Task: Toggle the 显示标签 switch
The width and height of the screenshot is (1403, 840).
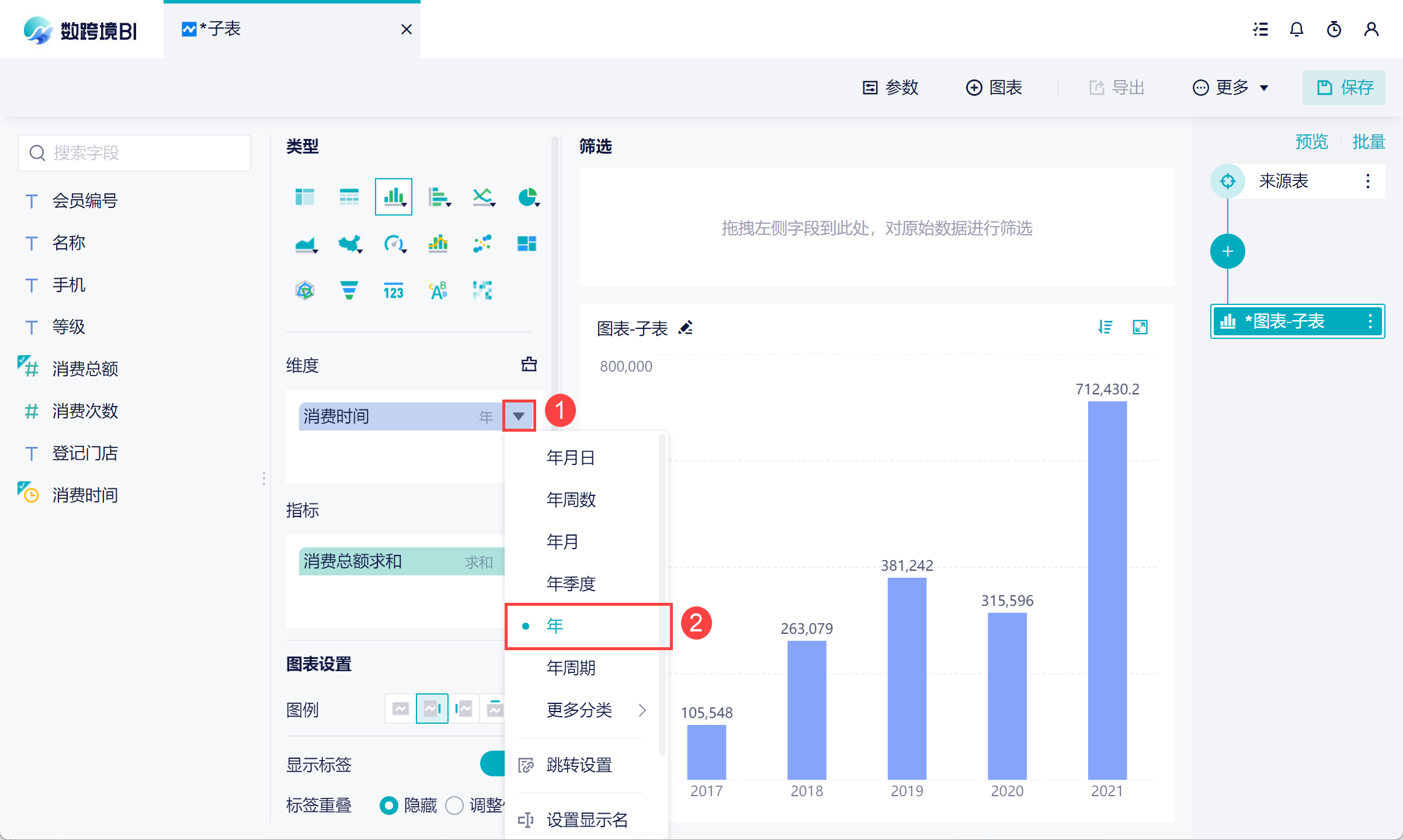Action: [x=494, y=763]
